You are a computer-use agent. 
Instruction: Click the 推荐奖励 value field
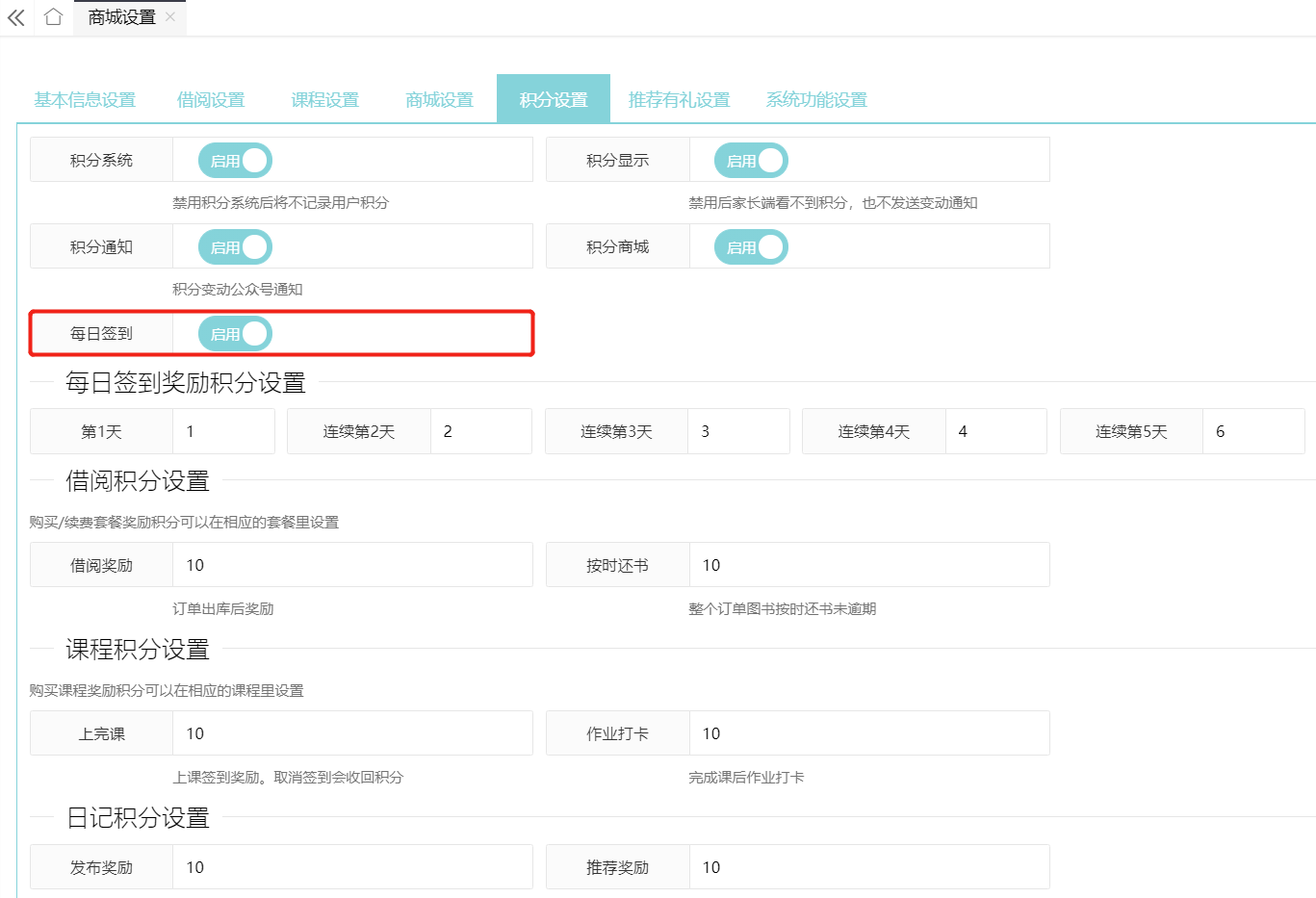(869, 867)
